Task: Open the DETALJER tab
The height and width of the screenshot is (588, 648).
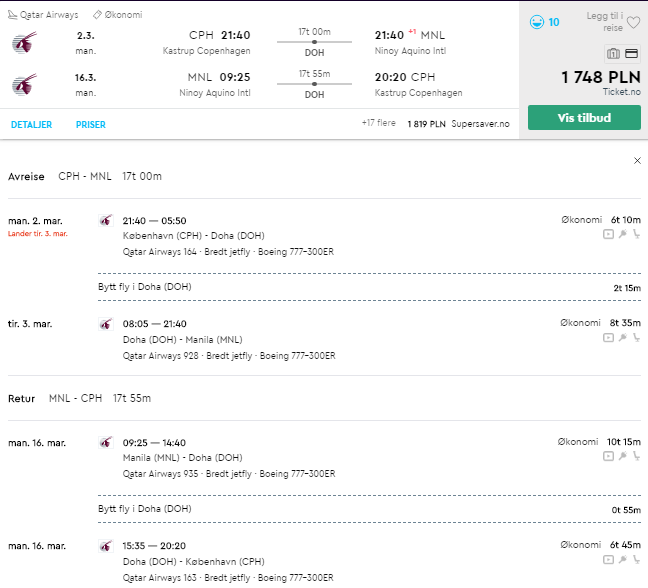Action: tap(31, 125)
